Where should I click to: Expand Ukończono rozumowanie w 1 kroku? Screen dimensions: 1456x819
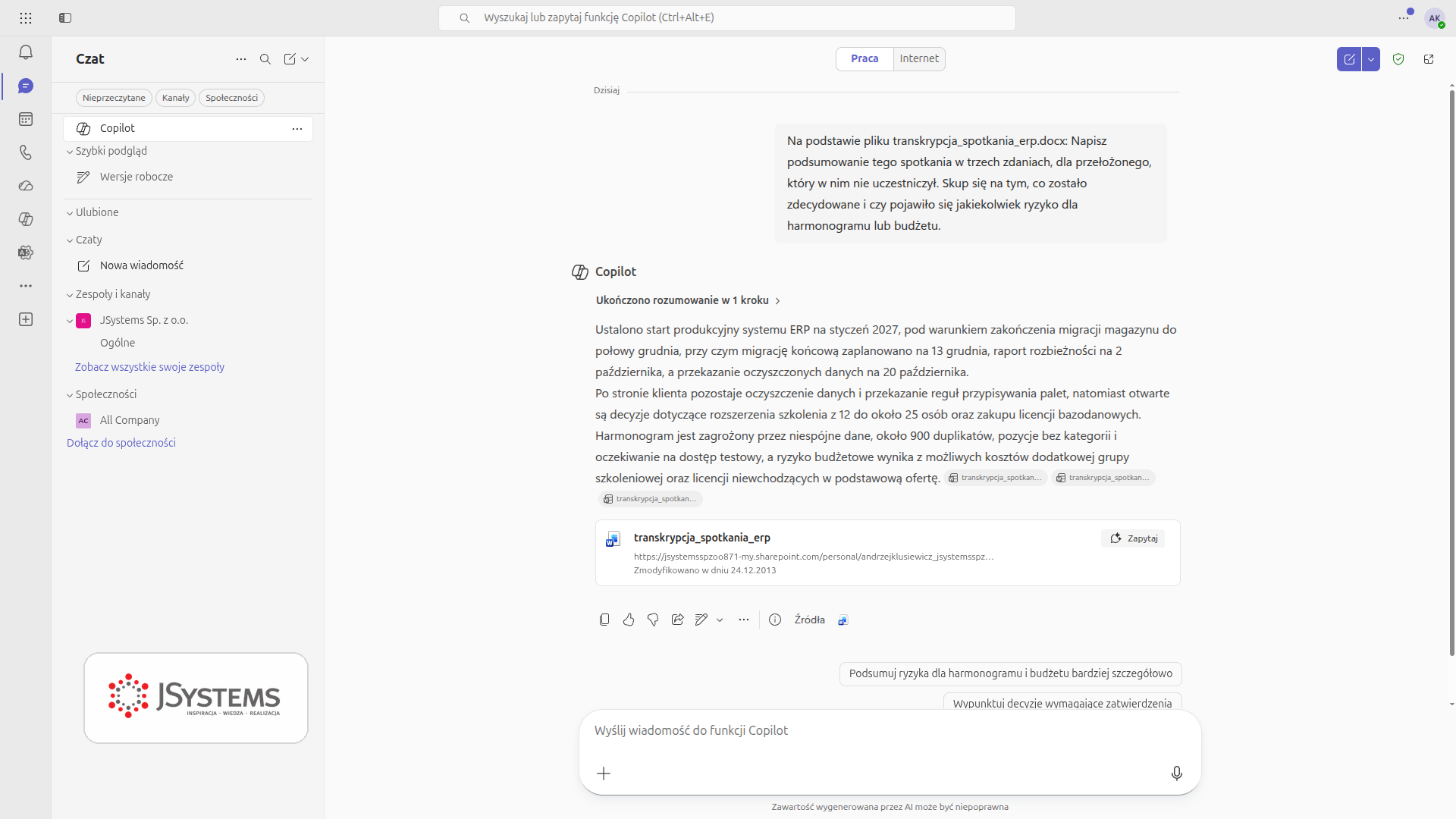point(688,300)
